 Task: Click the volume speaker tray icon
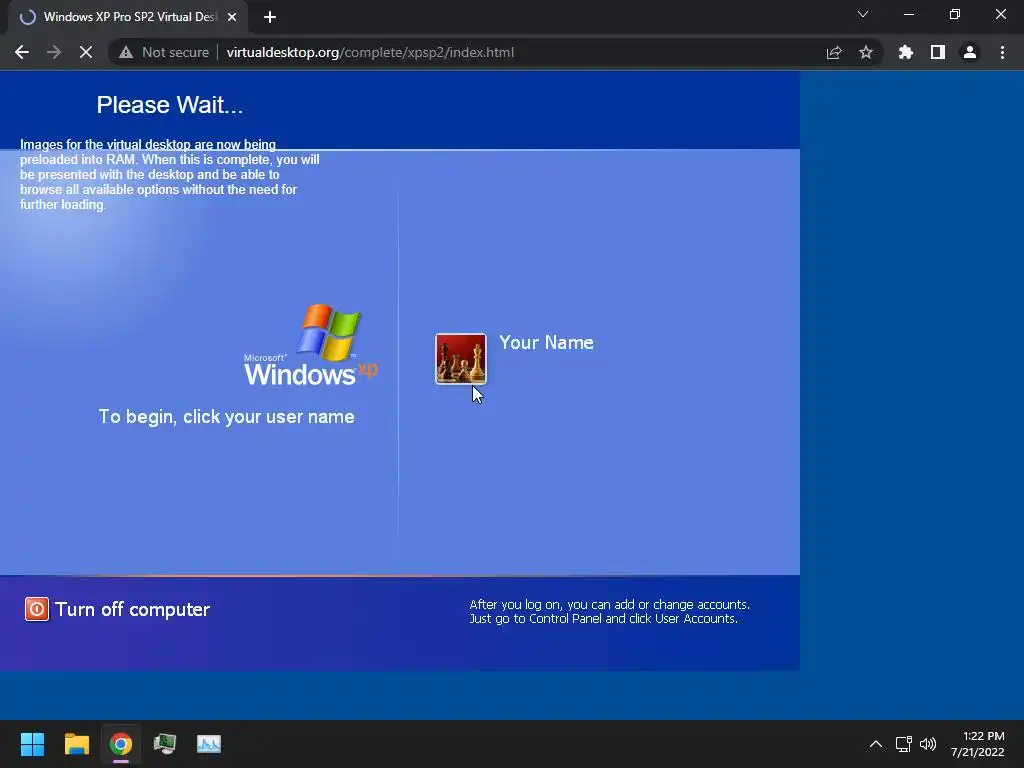pyautogui.click(x=928, y=744)
